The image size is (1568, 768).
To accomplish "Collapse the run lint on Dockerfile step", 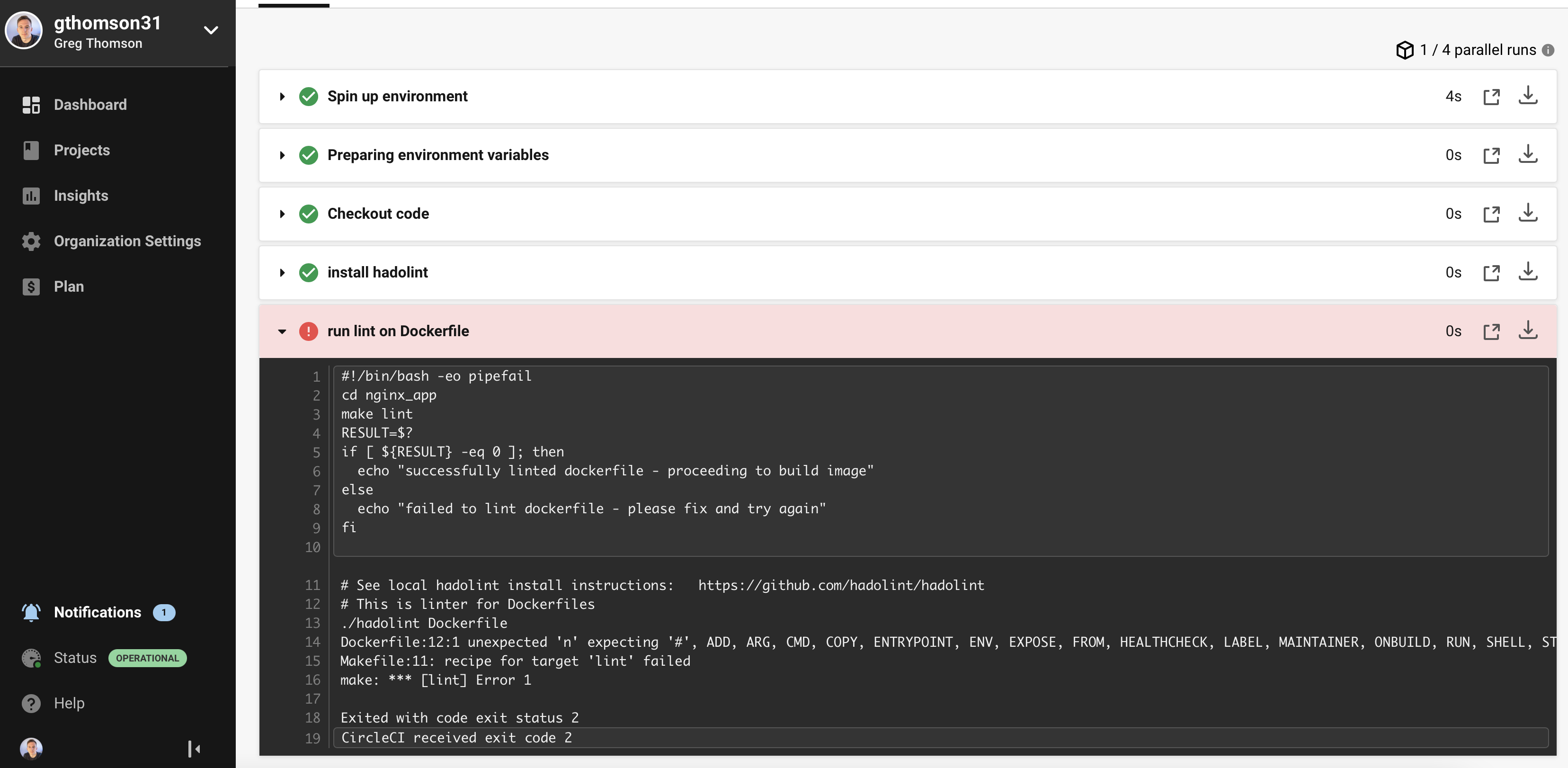I will (282, 331).
